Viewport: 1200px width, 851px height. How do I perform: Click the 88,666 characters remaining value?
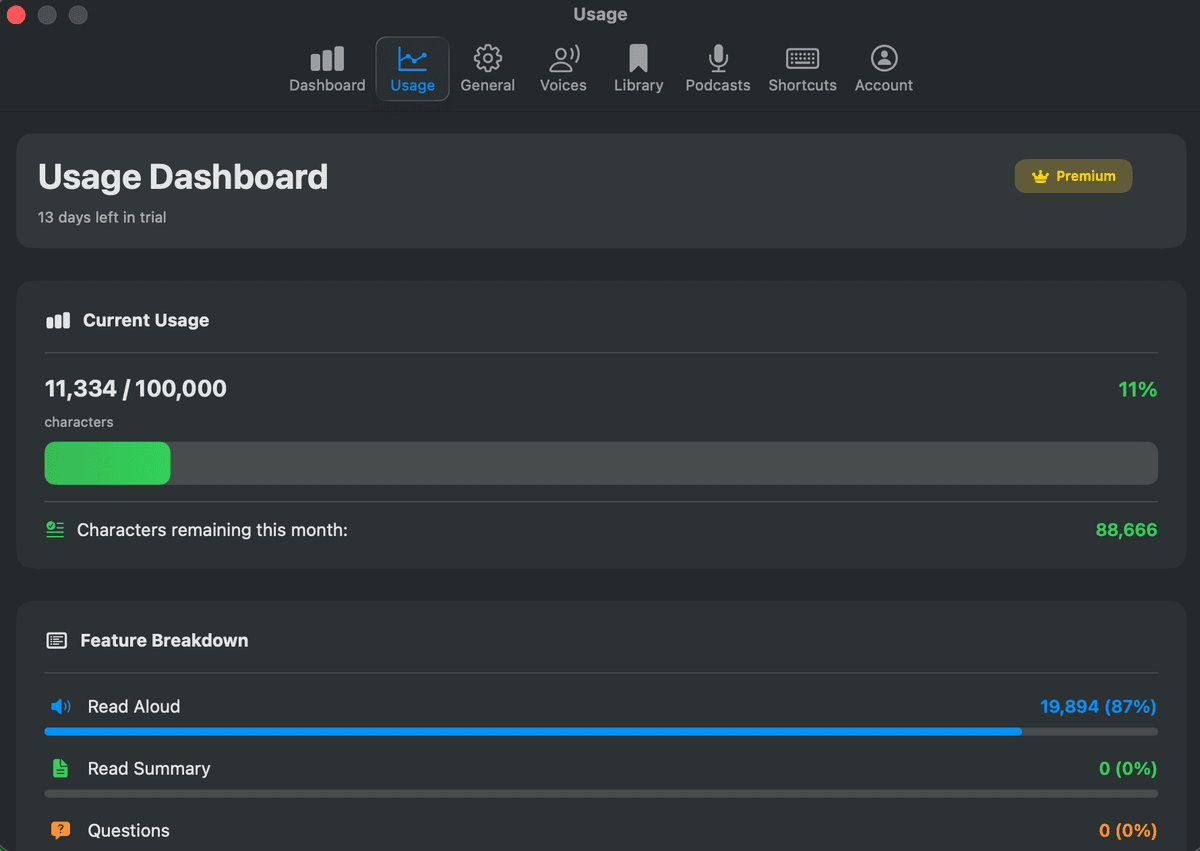point(1126,530)
